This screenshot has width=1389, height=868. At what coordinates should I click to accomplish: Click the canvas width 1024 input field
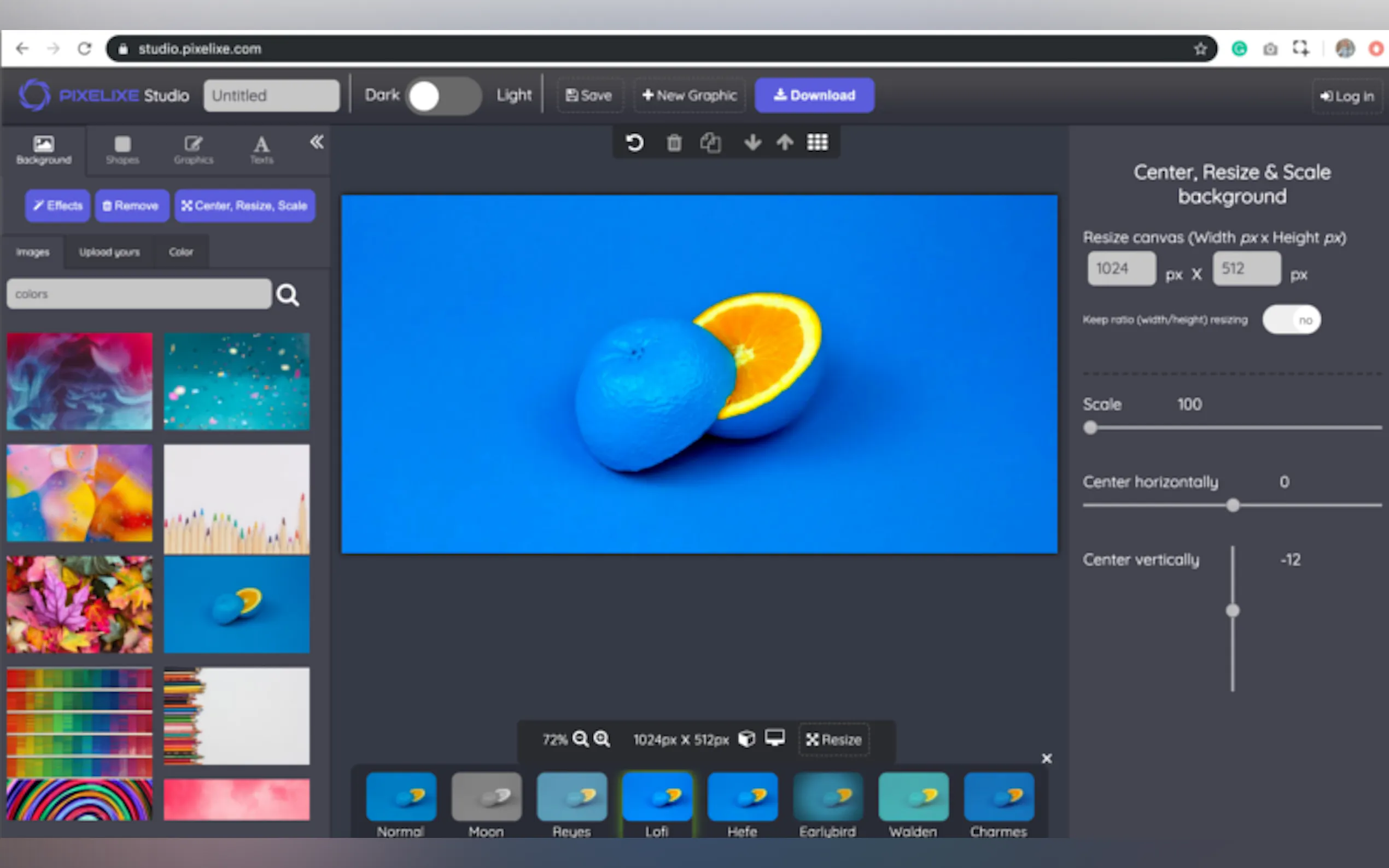[x=1121, y=269]
